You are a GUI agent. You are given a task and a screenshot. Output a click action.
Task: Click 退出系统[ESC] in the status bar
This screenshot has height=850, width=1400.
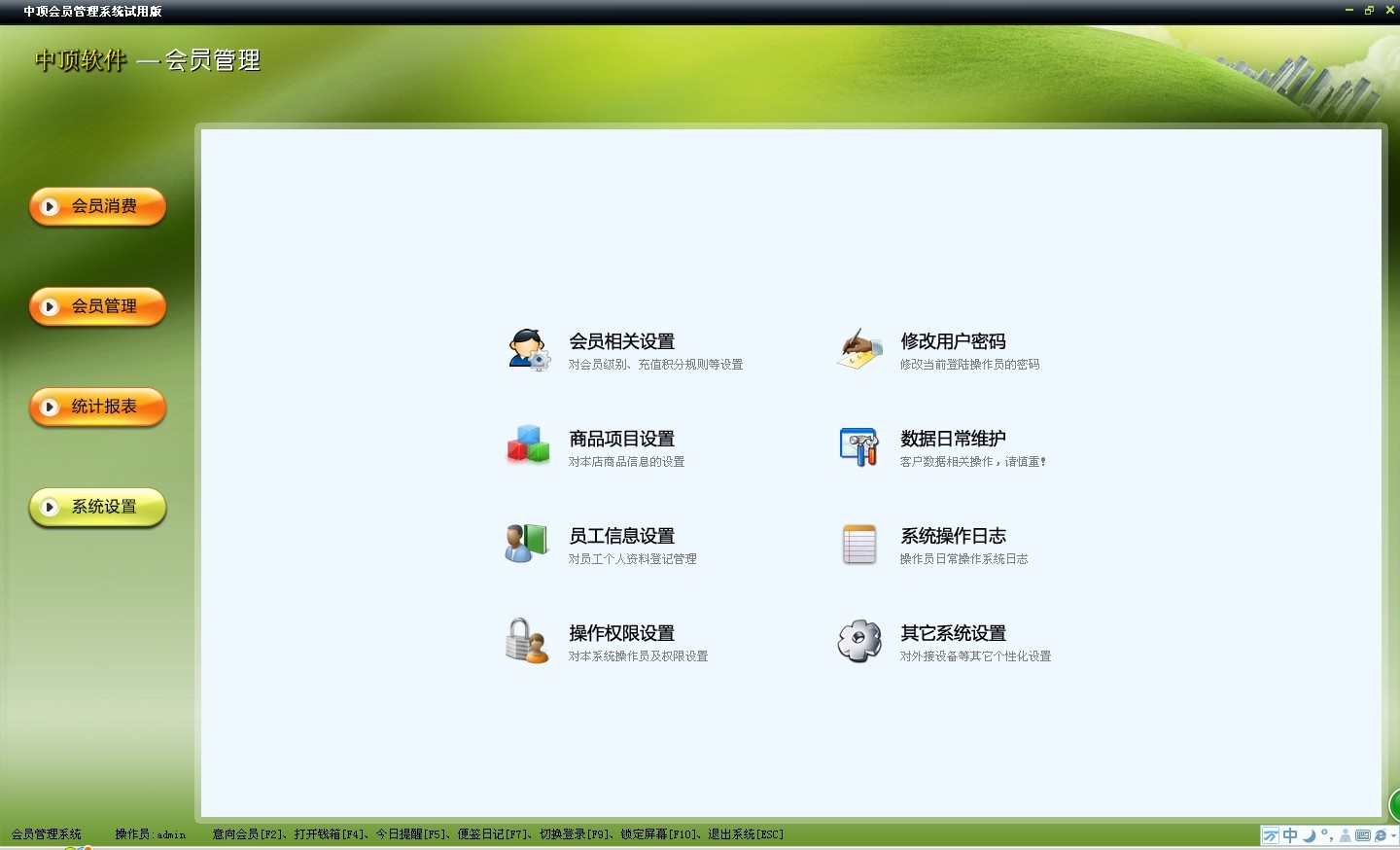[x=746, y=834]
